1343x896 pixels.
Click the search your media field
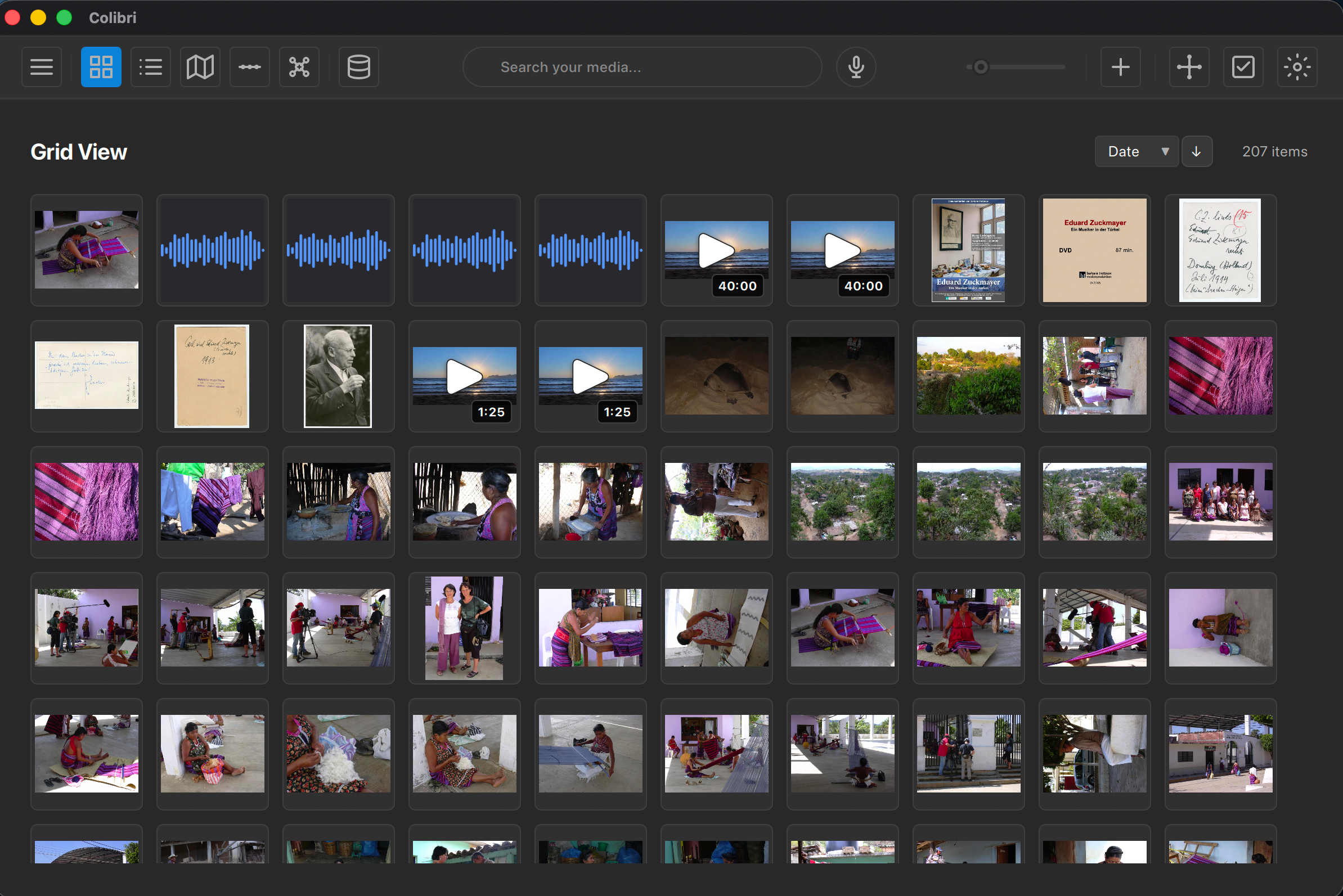(642, 67)
